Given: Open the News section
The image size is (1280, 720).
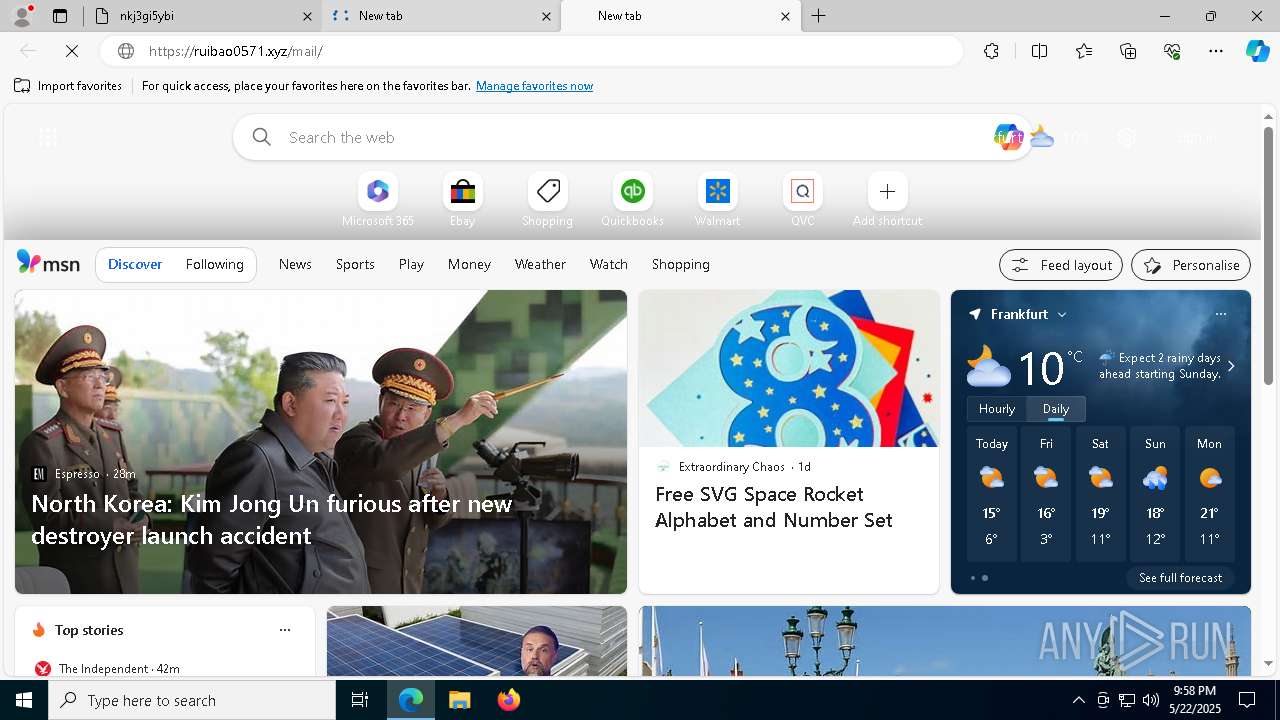Looking at the screenshot, I should coord(295,264).
